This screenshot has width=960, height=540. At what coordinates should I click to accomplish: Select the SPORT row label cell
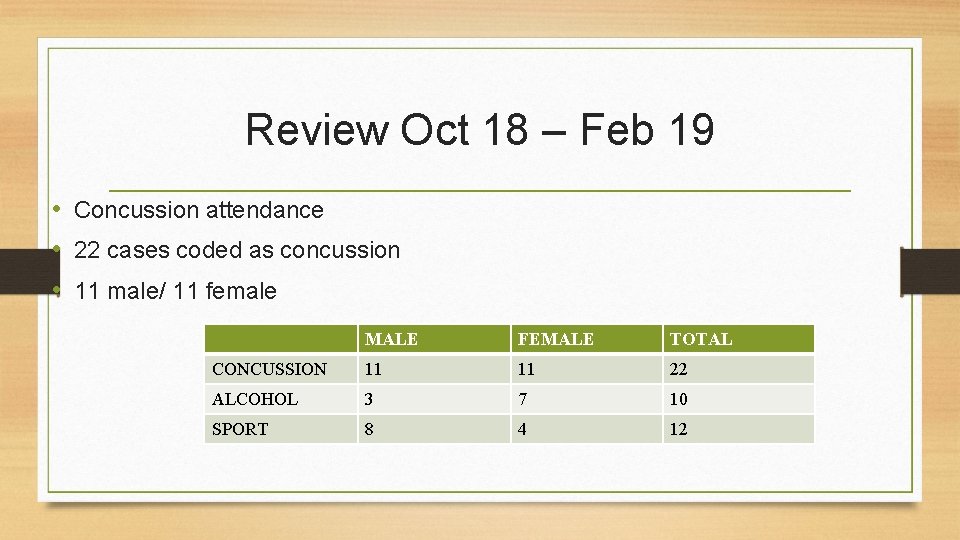point(280,429)
